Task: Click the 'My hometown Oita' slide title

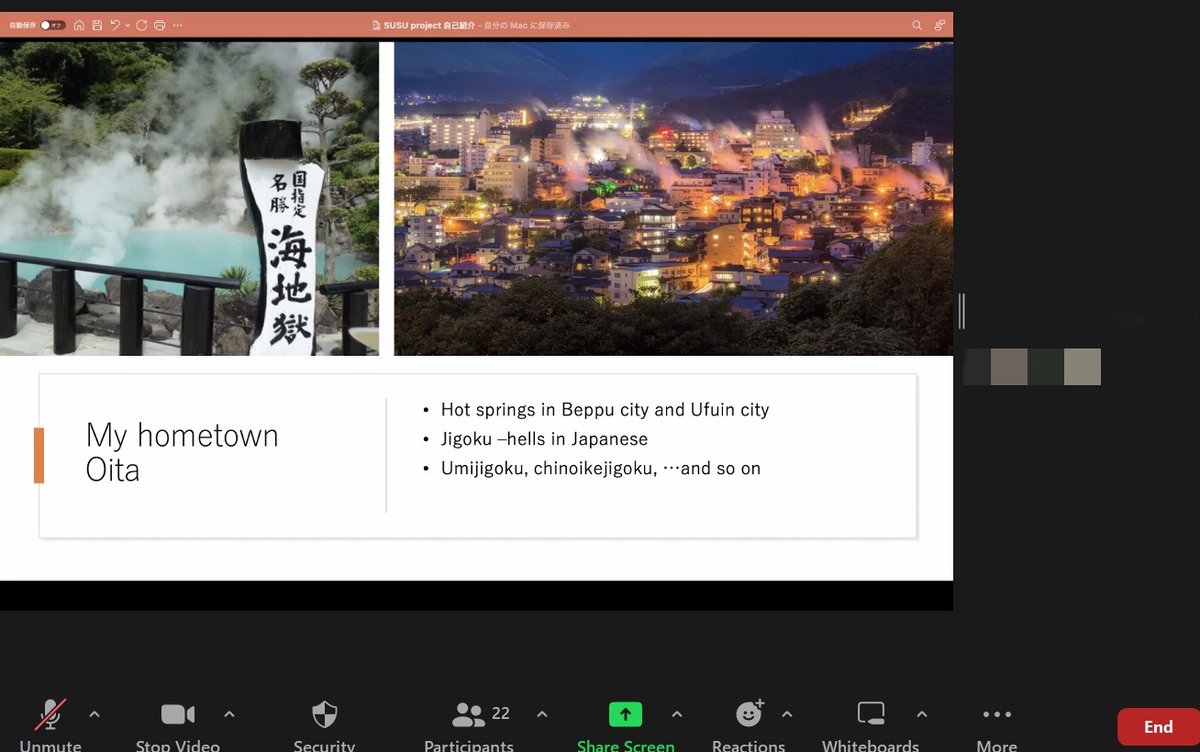Action: 182,452
